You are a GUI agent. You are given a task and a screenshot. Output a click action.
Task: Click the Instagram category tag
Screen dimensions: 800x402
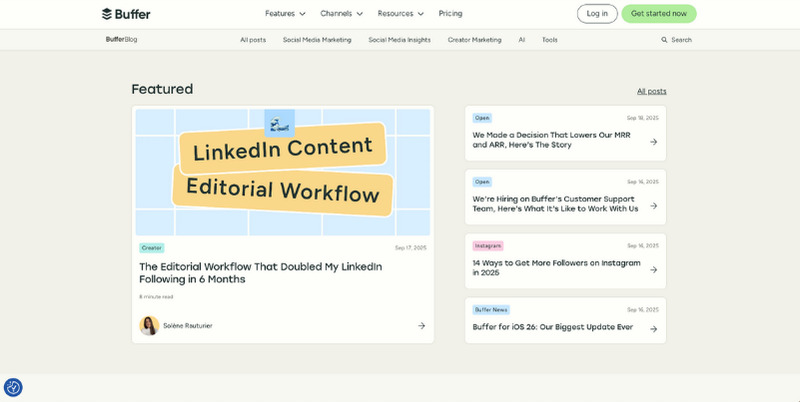[488, 246]
